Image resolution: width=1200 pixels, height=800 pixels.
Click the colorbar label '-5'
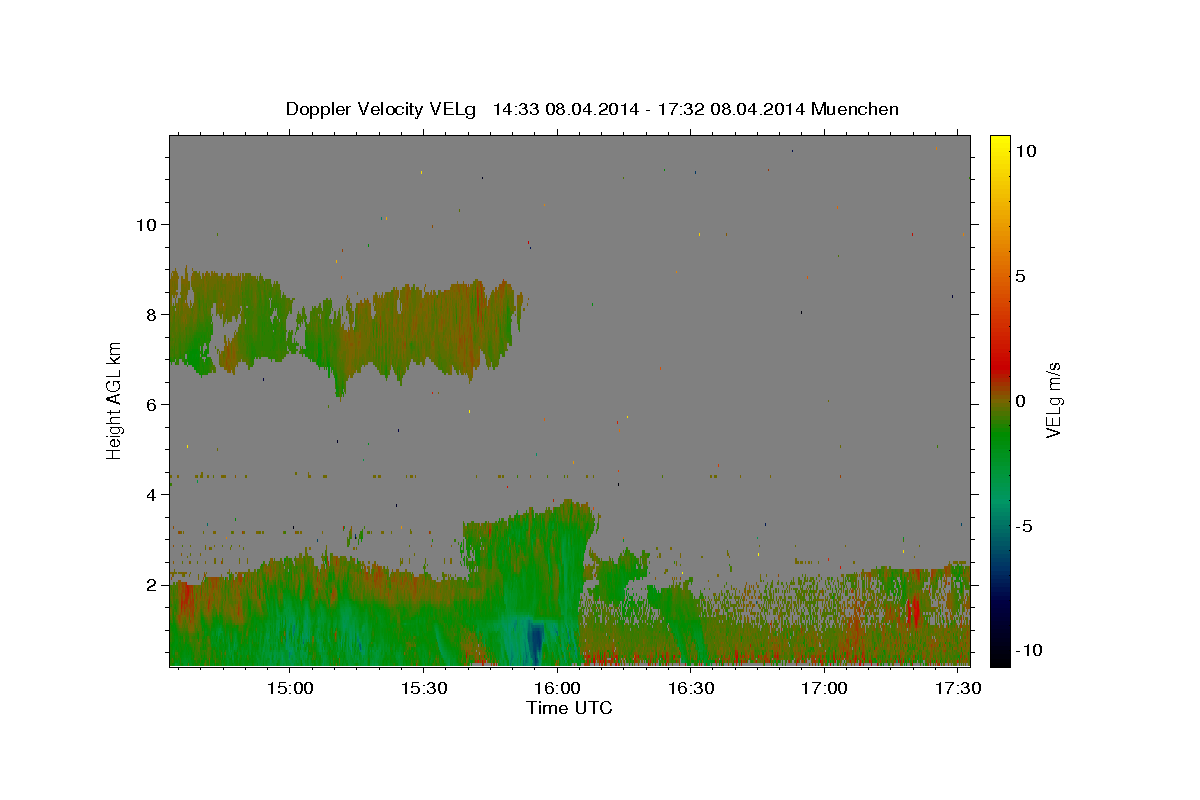[1024, 526]
